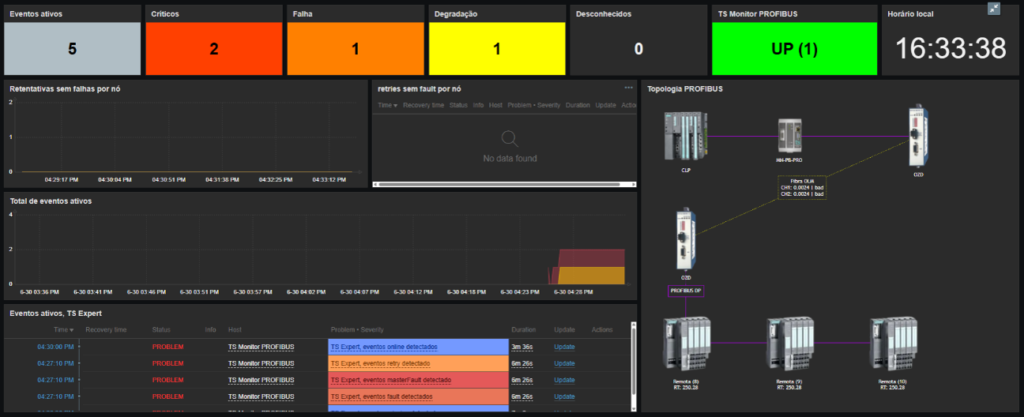Click the Remota (10) device icon

pos(893,343)
